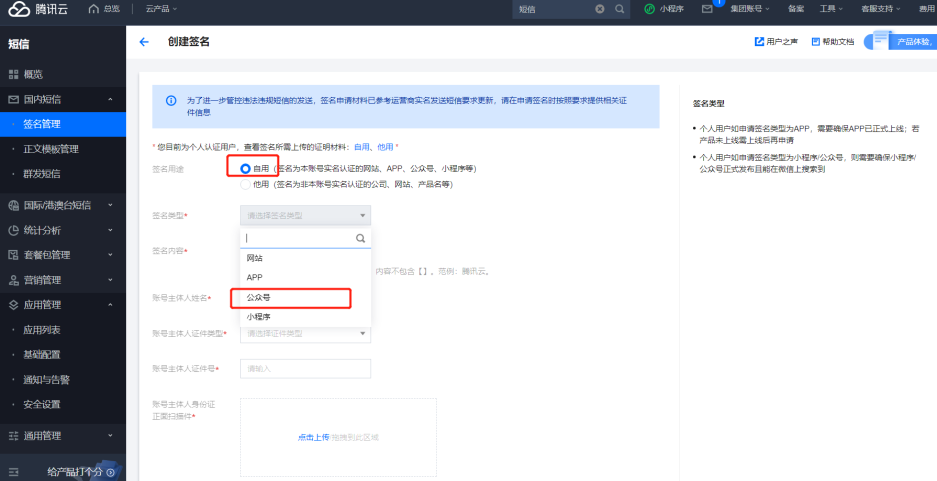Click the info icon in blue notice
The height and width of the screenshot is (481, 937).
[x=171, y=100]
